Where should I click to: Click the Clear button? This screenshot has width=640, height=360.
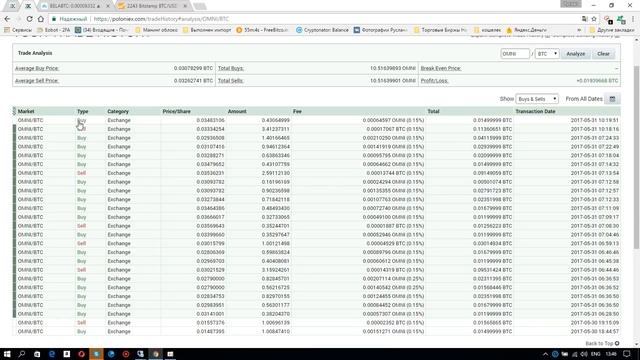point(603,53)
